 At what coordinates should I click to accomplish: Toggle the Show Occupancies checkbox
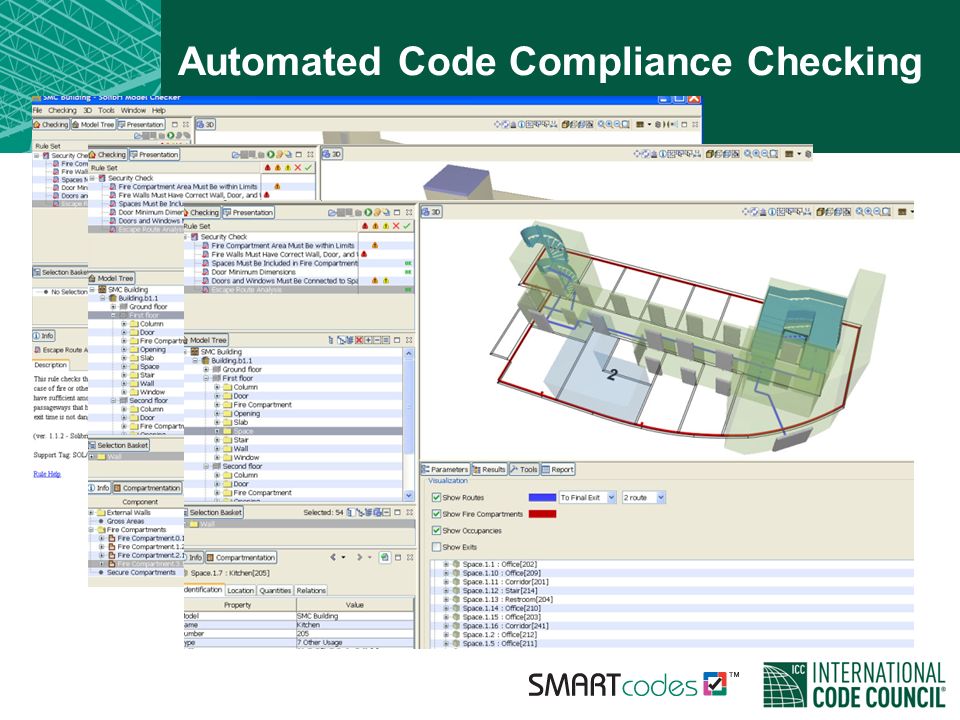(436, 530)
